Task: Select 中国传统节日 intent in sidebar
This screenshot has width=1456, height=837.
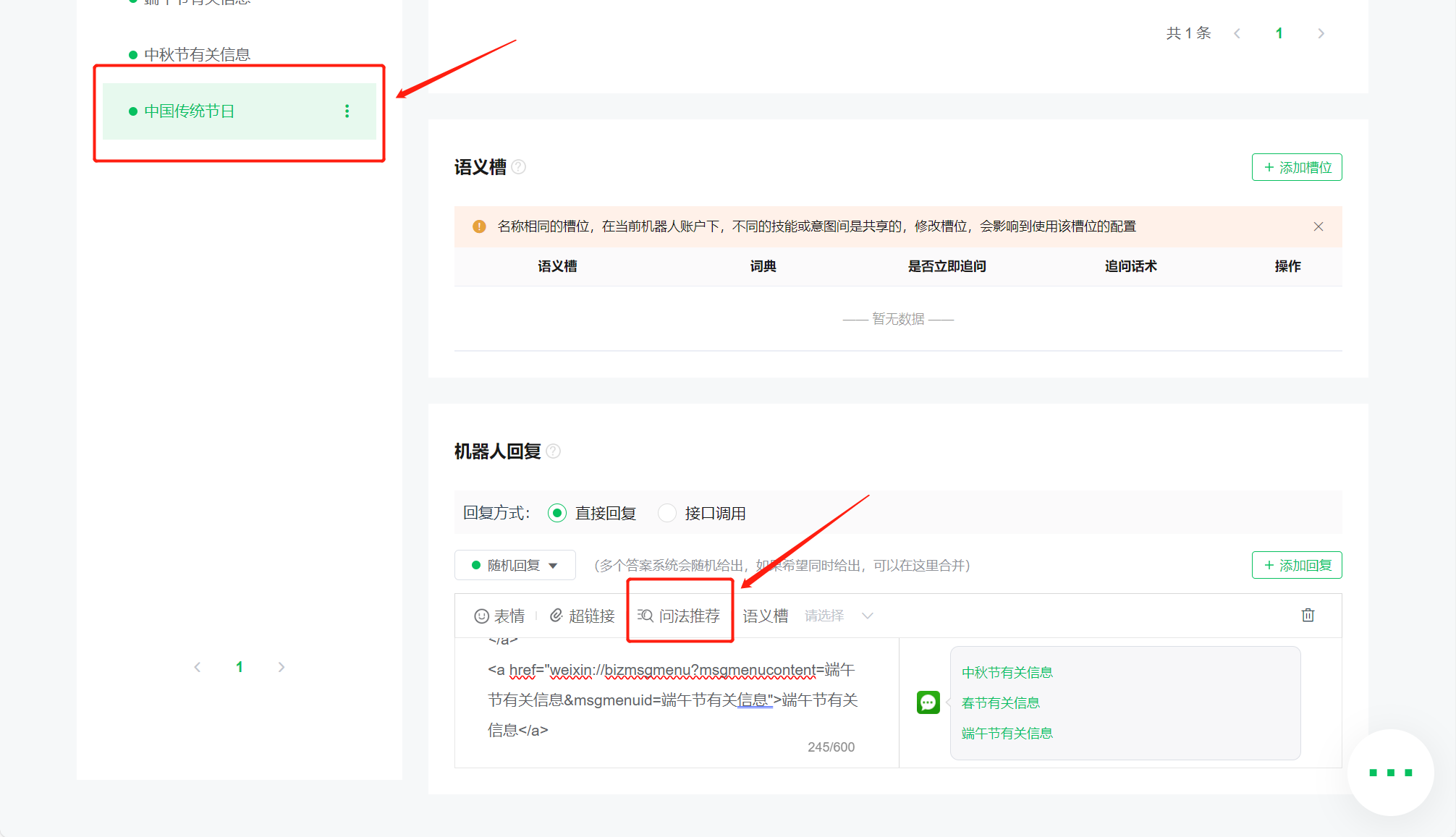Action: pyautogui.click(x=190, y=111)
